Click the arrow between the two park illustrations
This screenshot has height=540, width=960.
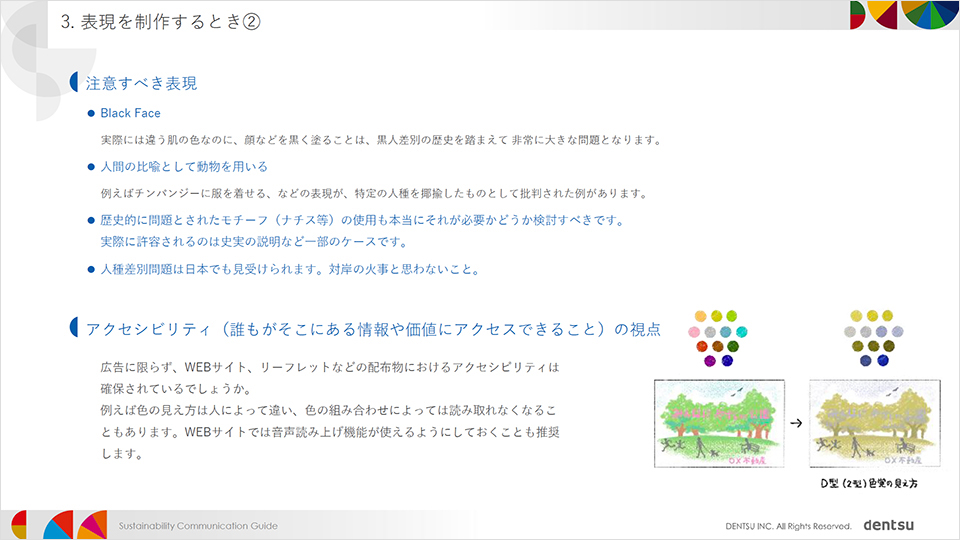(x=796, y=422)
